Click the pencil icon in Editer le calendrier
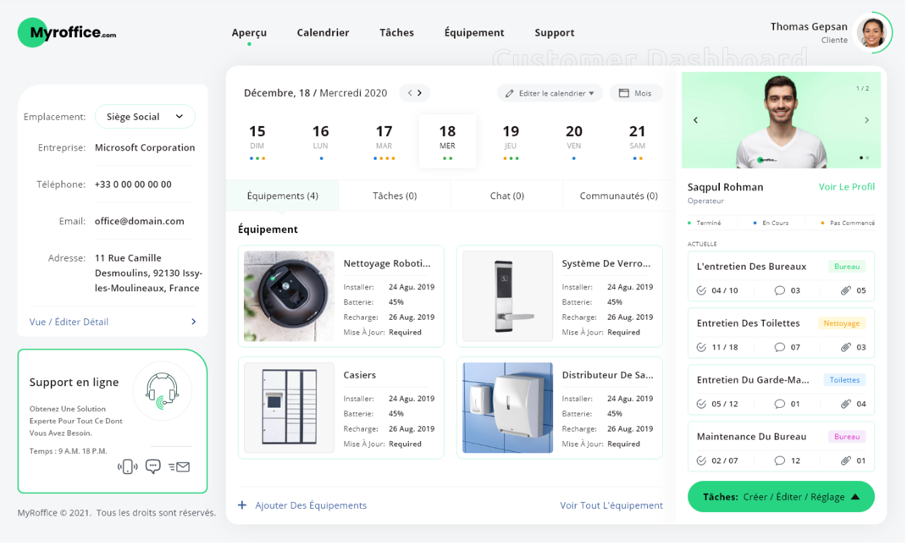 (510, 94)
